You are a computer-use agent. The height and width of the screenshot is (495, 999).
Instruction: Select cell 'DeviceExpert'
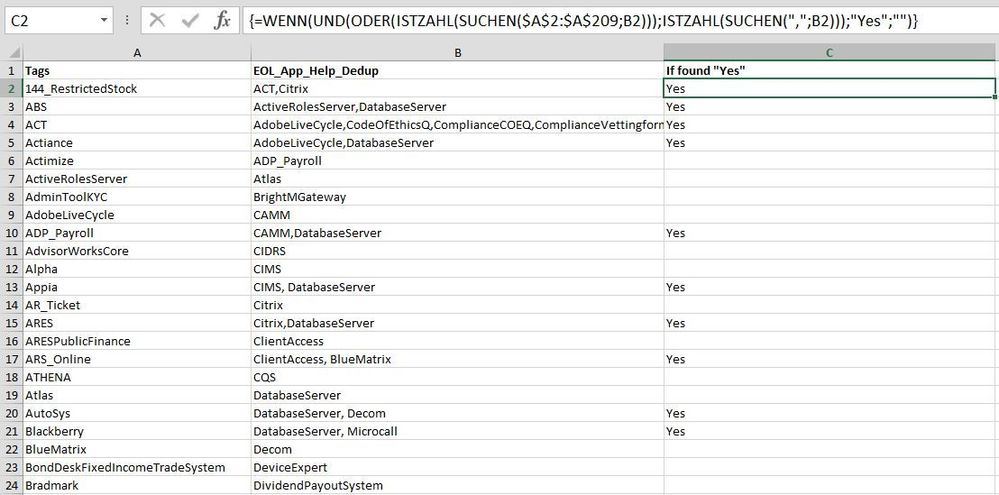pos(457,468)
